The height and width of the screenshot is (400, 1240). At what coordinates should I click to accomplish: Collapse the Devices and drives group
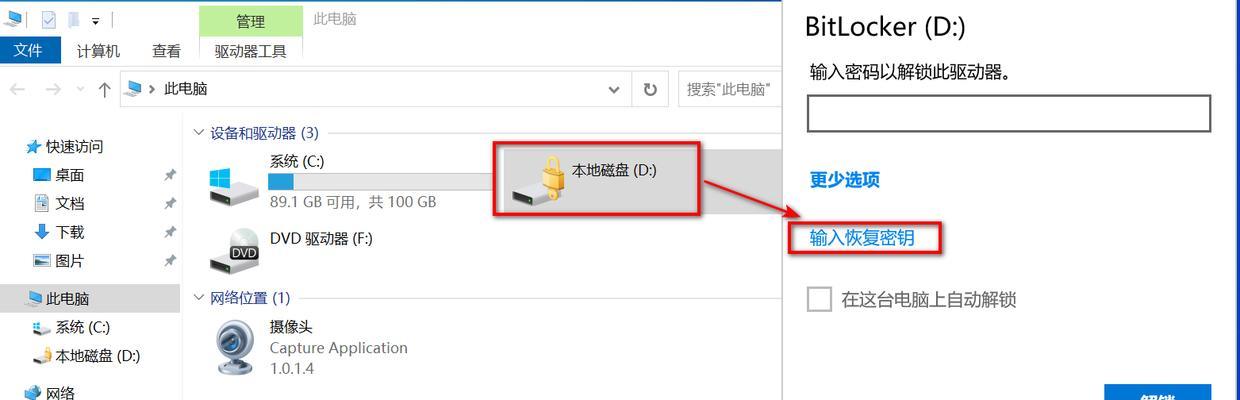[x=198, y=133]
